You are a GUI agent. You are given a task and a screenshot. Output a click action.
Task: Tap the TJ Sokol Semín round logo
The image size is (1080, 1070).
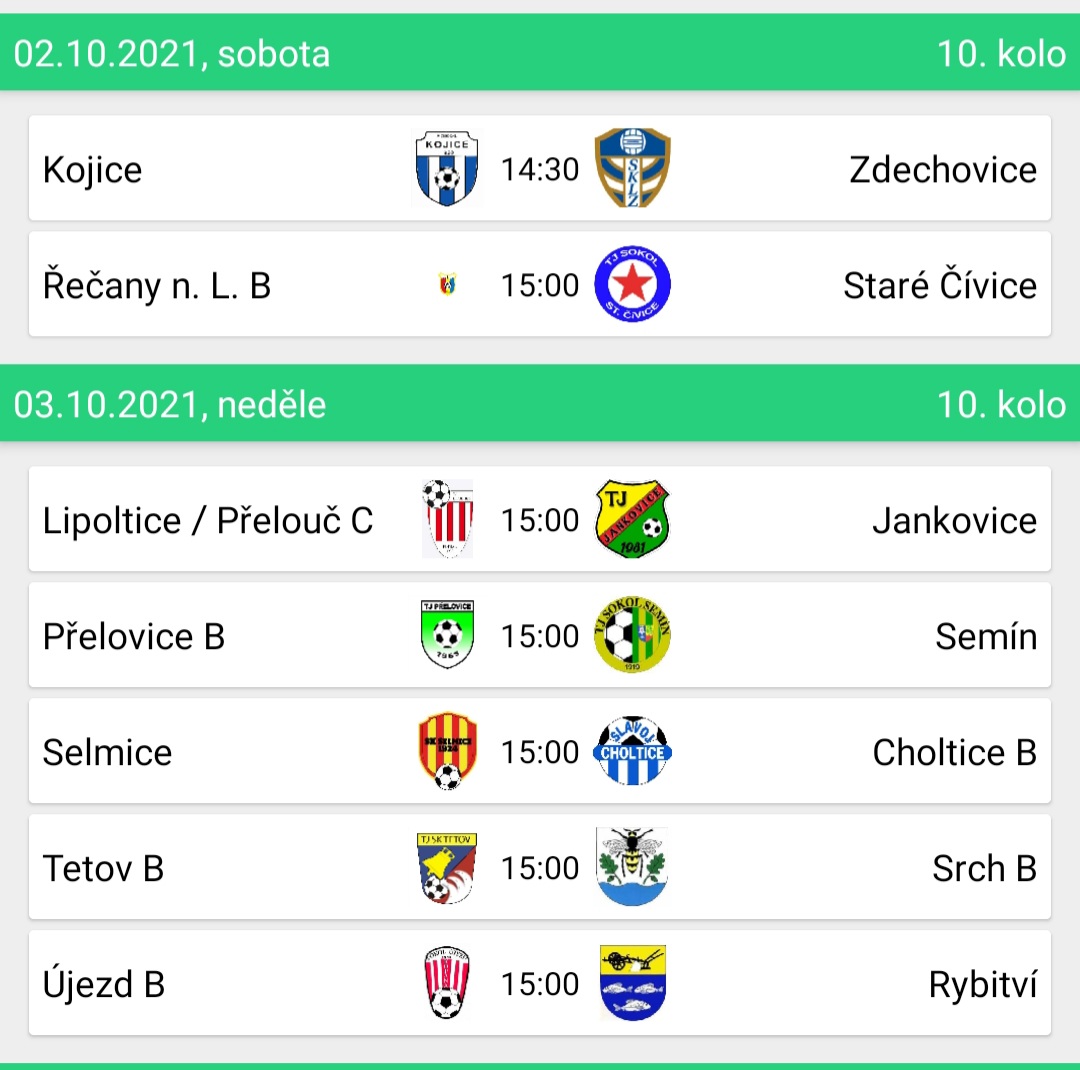[x=632, y=635]
